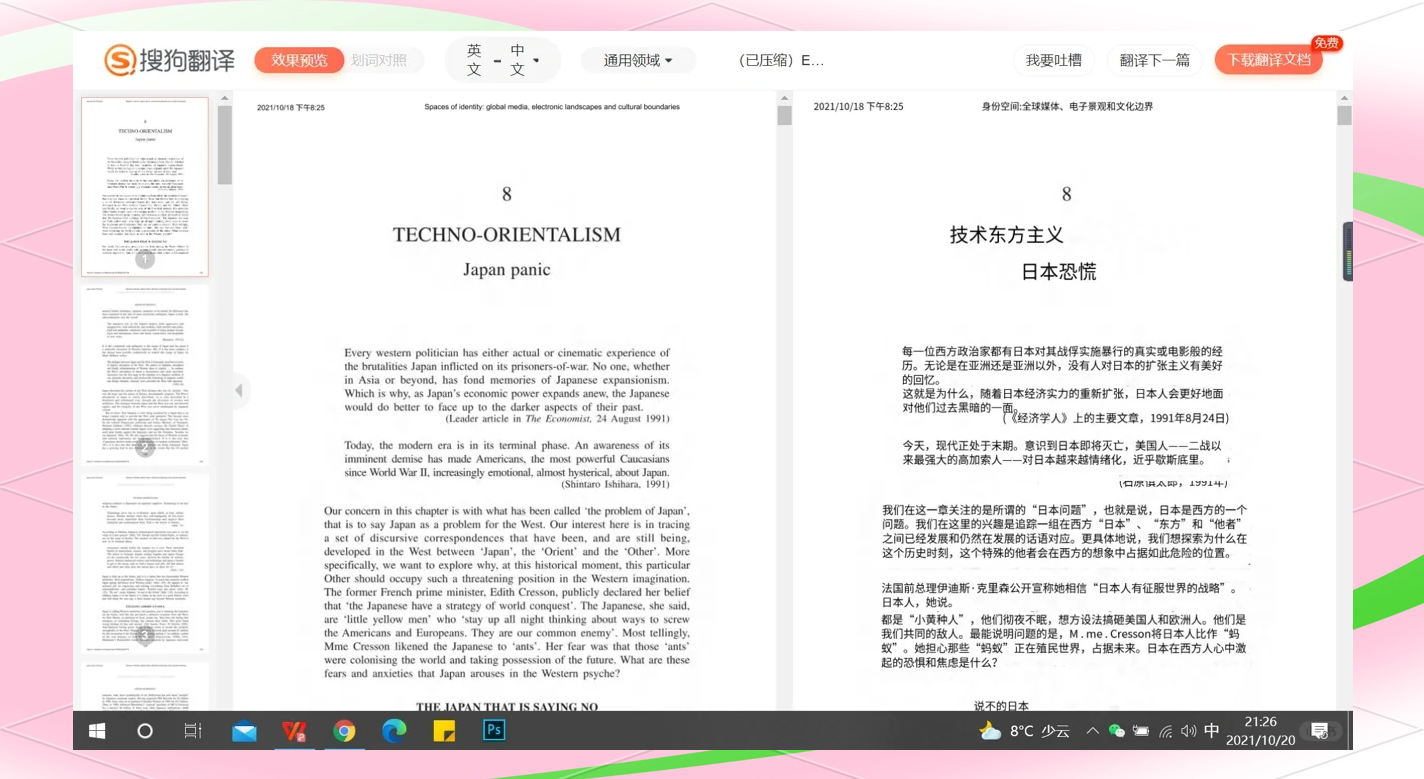
Task: Collapse the thumbnail sidebar with arrow
Action: click(239, 390)
